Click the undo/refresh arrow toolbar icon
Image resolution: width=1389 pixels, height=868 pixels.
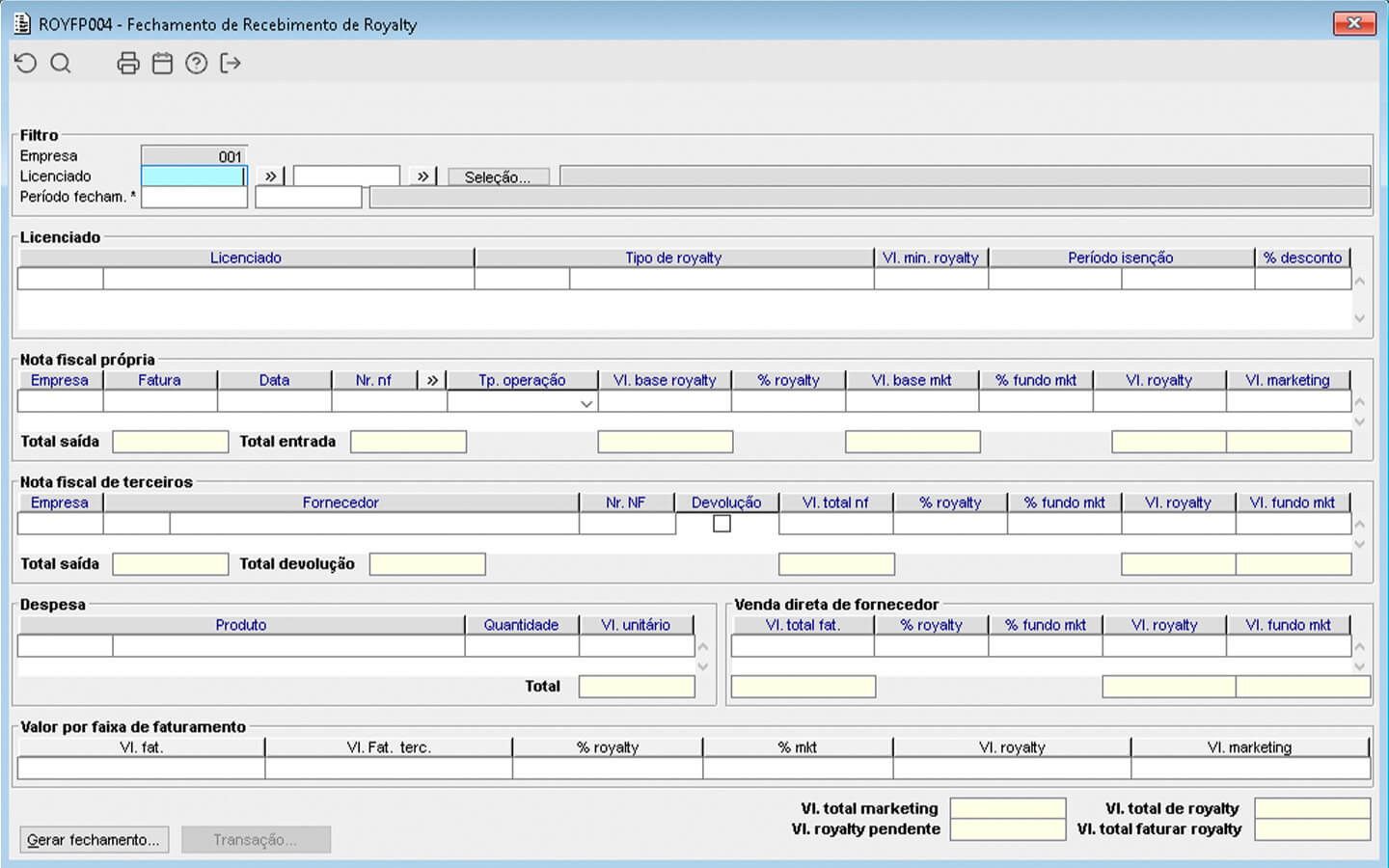coord(26,64)
